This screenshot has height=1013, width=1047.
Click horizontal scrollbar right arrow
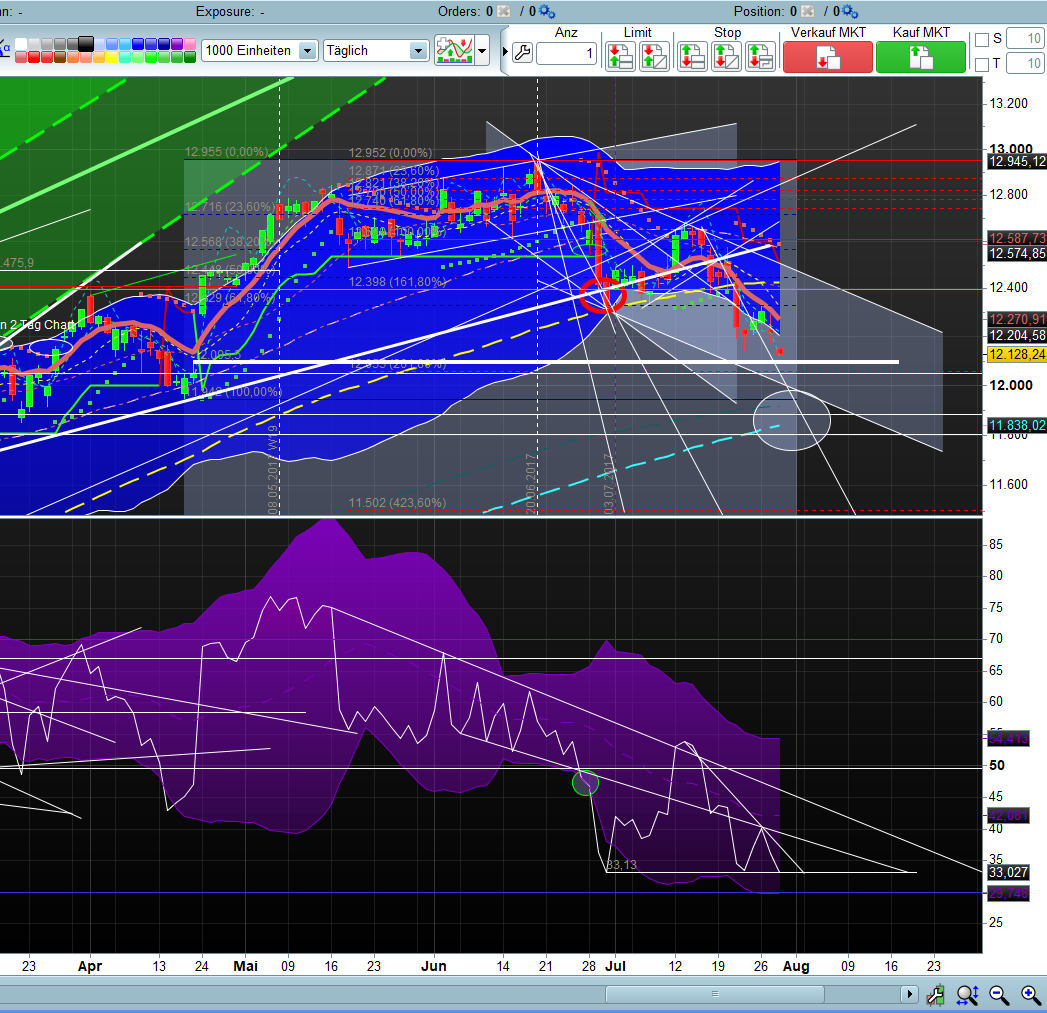[909, 994]
